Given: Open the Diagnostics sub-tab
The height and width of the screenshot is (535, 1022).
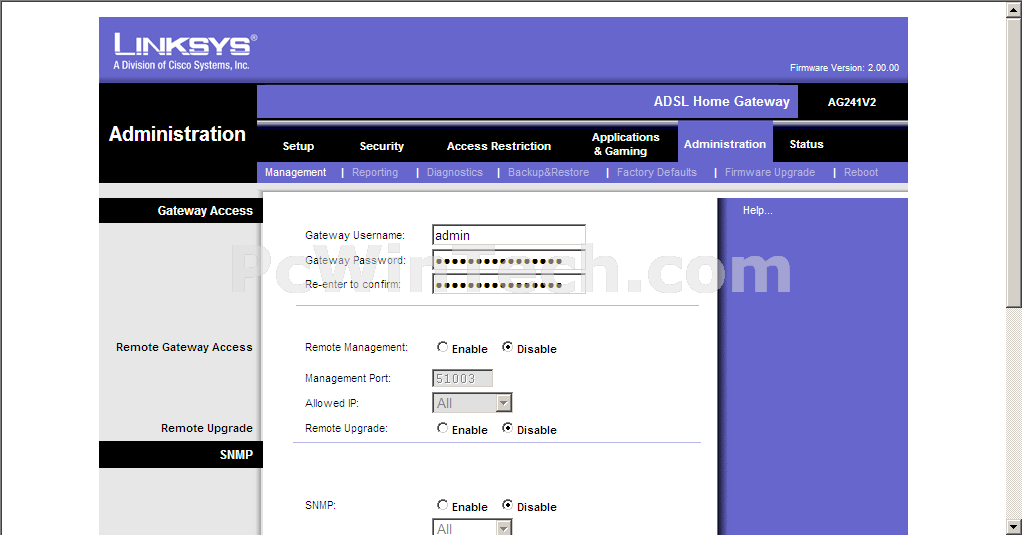Looking at the screenshot, I should pyautogui.click(x=454, y=172).
